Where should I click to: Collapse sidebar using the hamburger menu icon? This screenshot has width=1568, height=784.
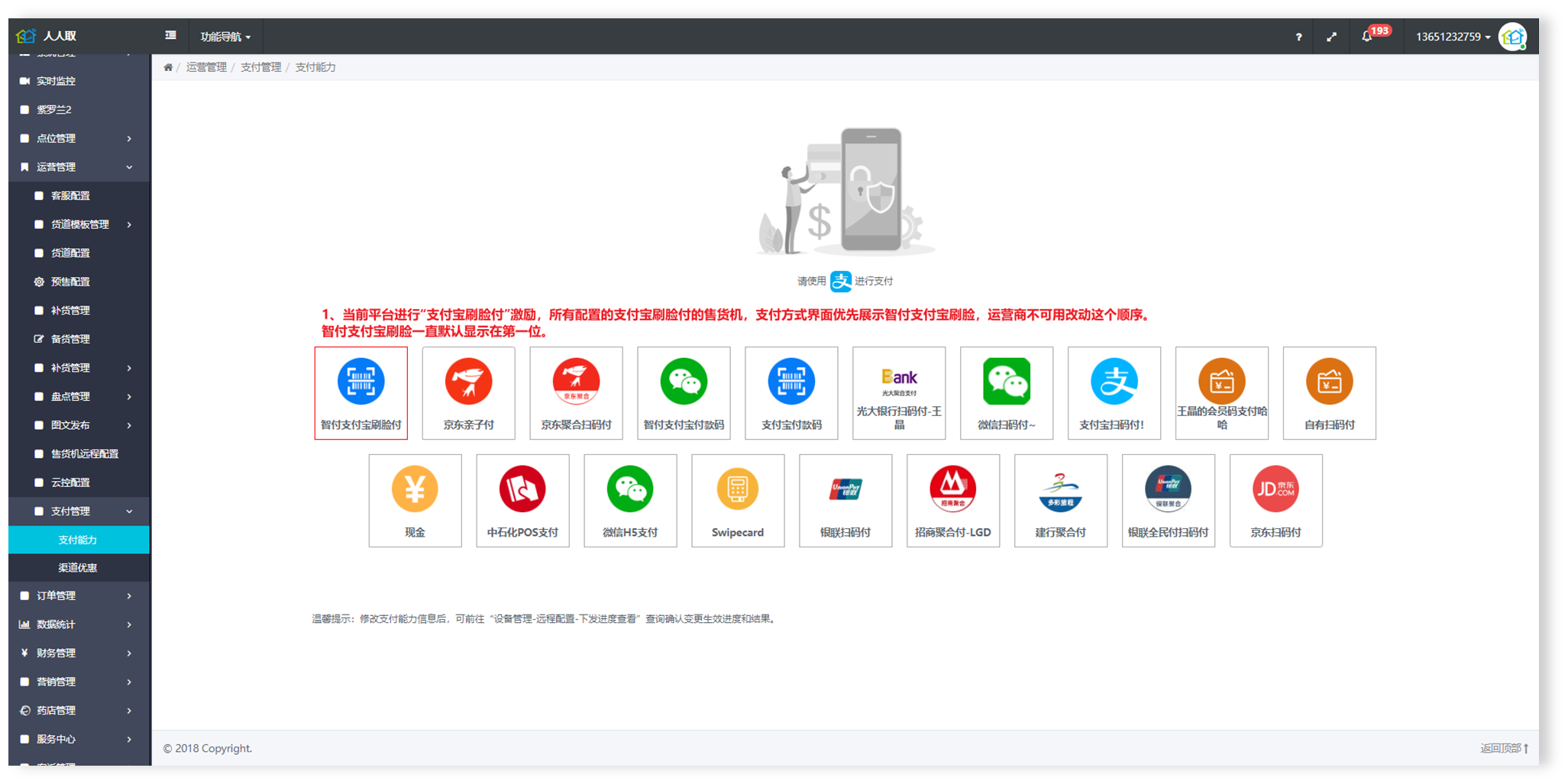[170, 35]
